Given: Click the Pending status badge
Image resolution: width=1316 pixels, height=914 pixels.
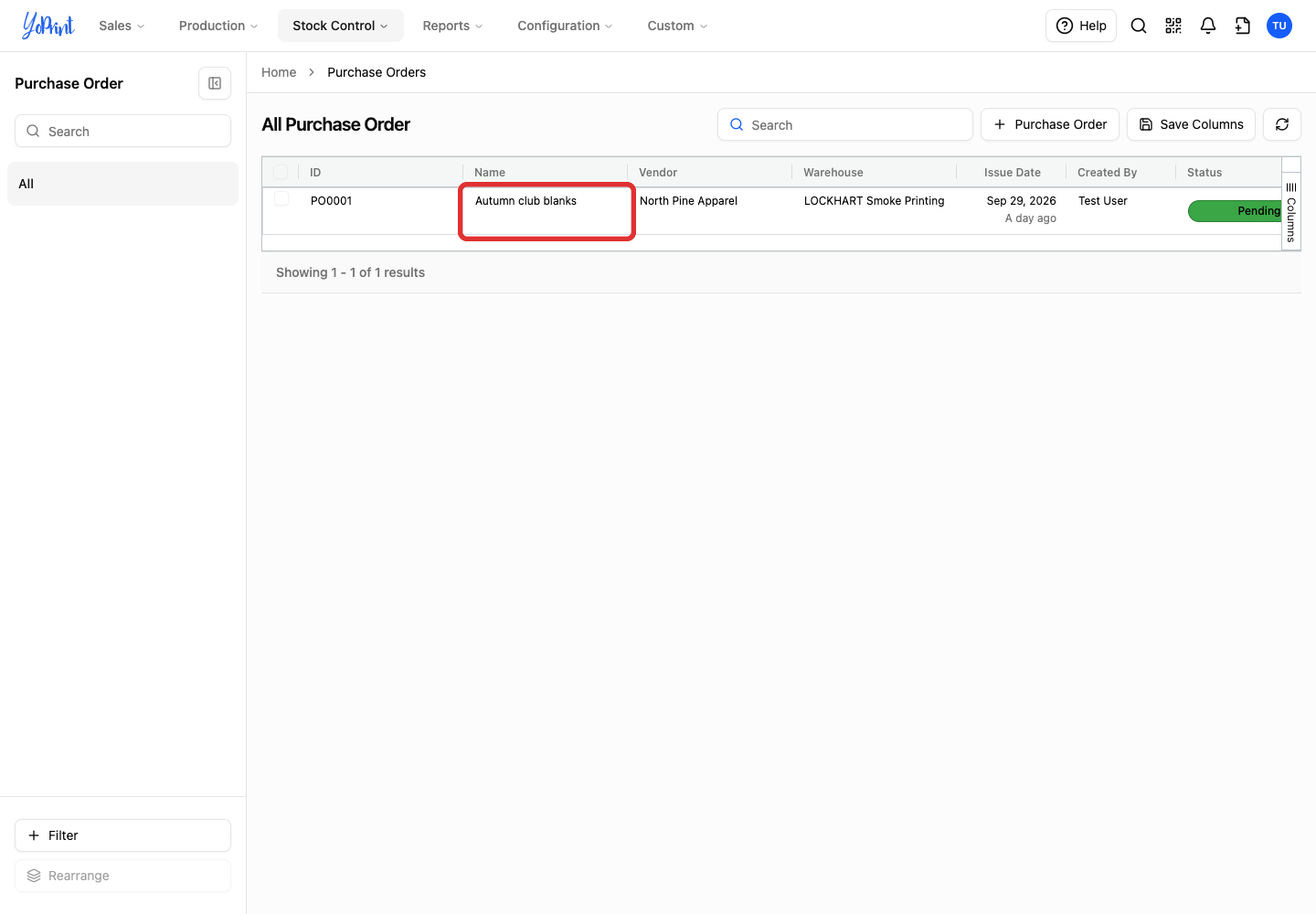Looking at the screenshot, I should tap(1235, 211).
